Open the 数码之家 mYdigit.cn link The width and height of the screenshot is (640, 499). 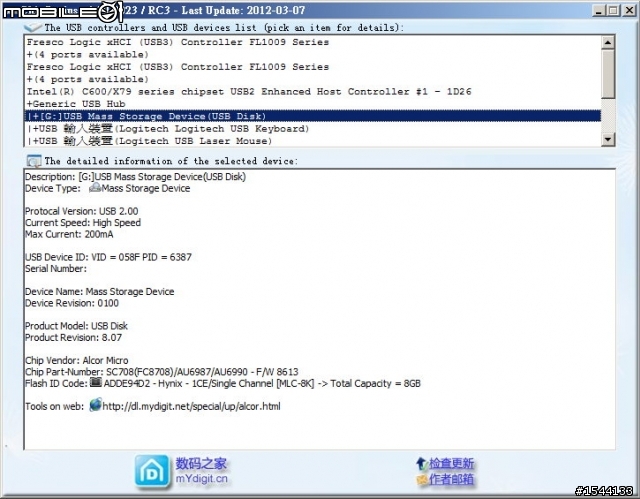tap(201, 471)
